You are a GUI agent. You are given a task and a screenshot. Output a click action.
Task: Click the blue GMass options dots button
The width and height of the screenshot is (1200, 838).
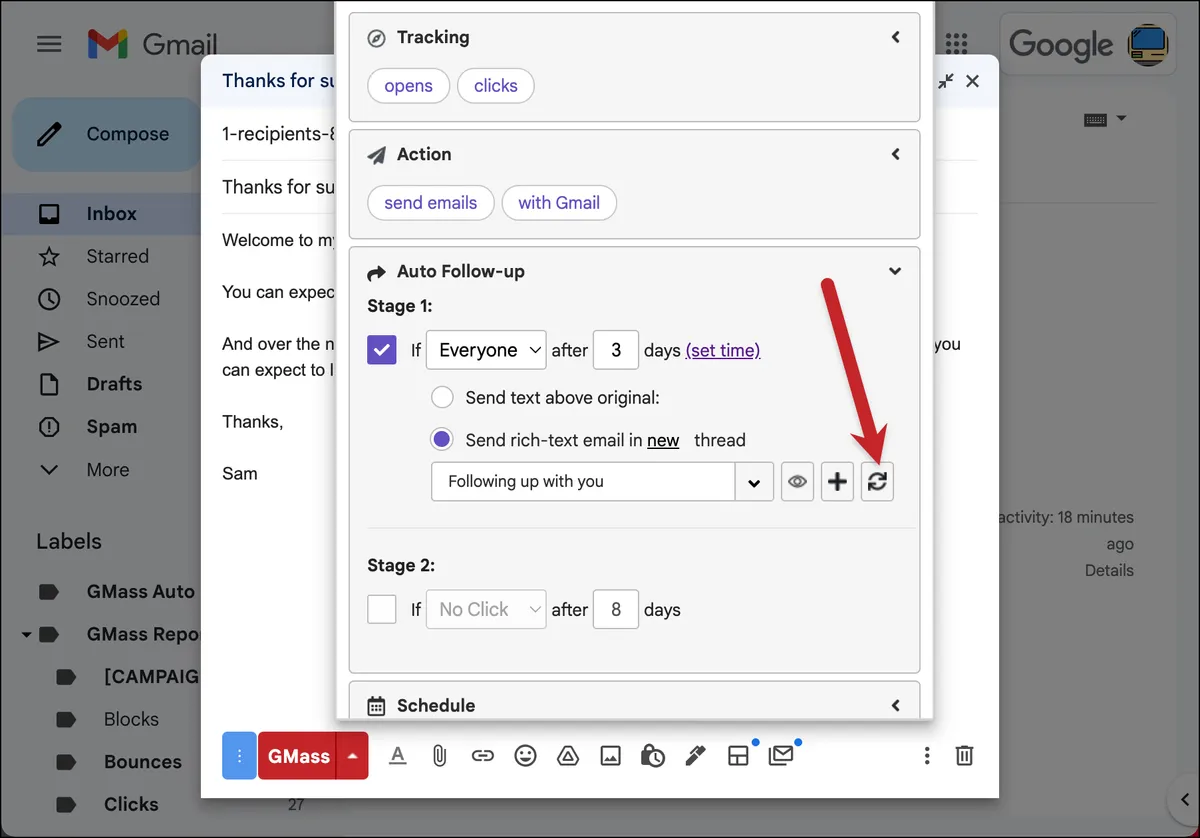click(x=239, y=756)
